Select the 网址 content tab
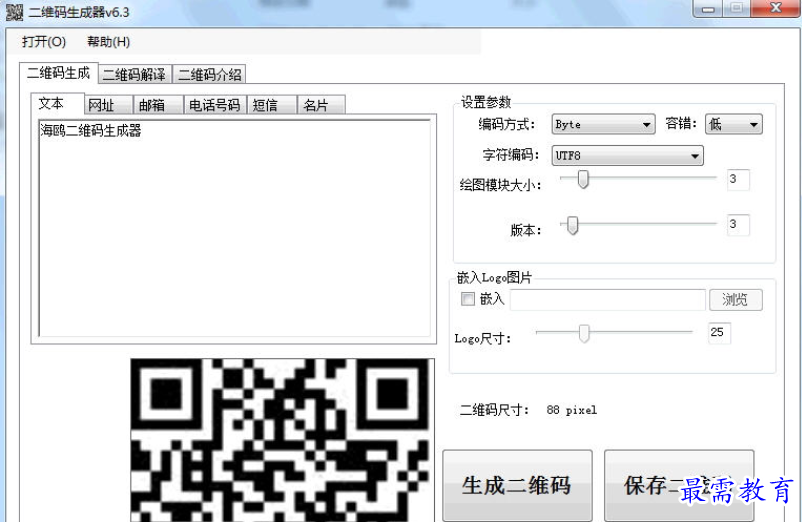The height and width of the screenshot is (522, 802). coord(108,105)
